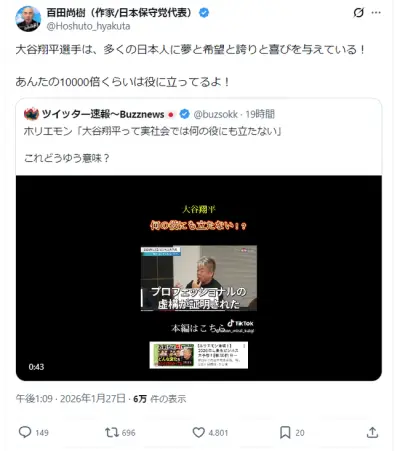Viewport: 400px width, 451px height.
Task: Open the quoted tweet's 19時間 timestamp
Action: [x=260, y=114]
